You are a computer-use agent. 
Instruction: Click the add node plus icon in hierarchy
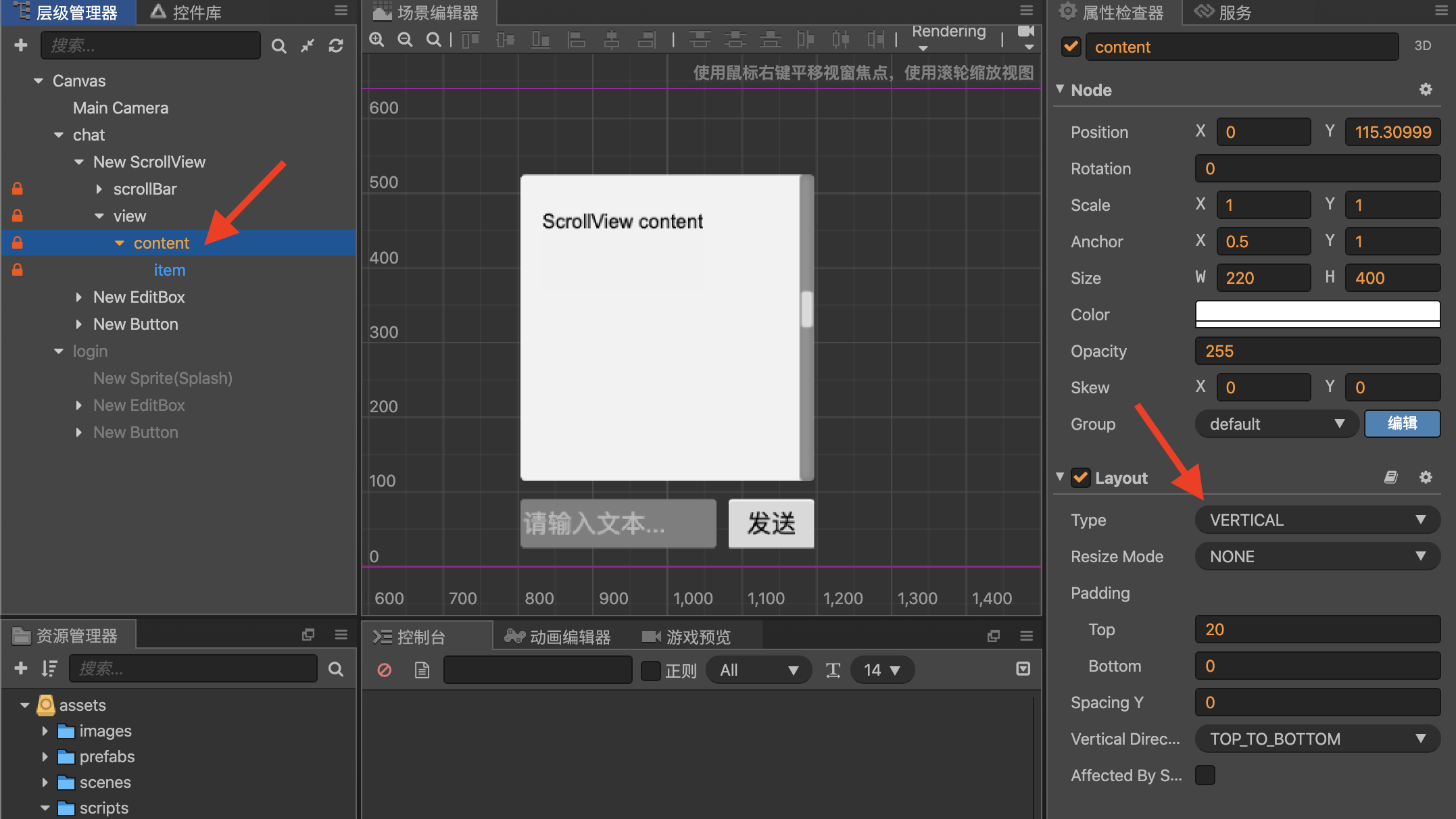[x=21, y=45]
